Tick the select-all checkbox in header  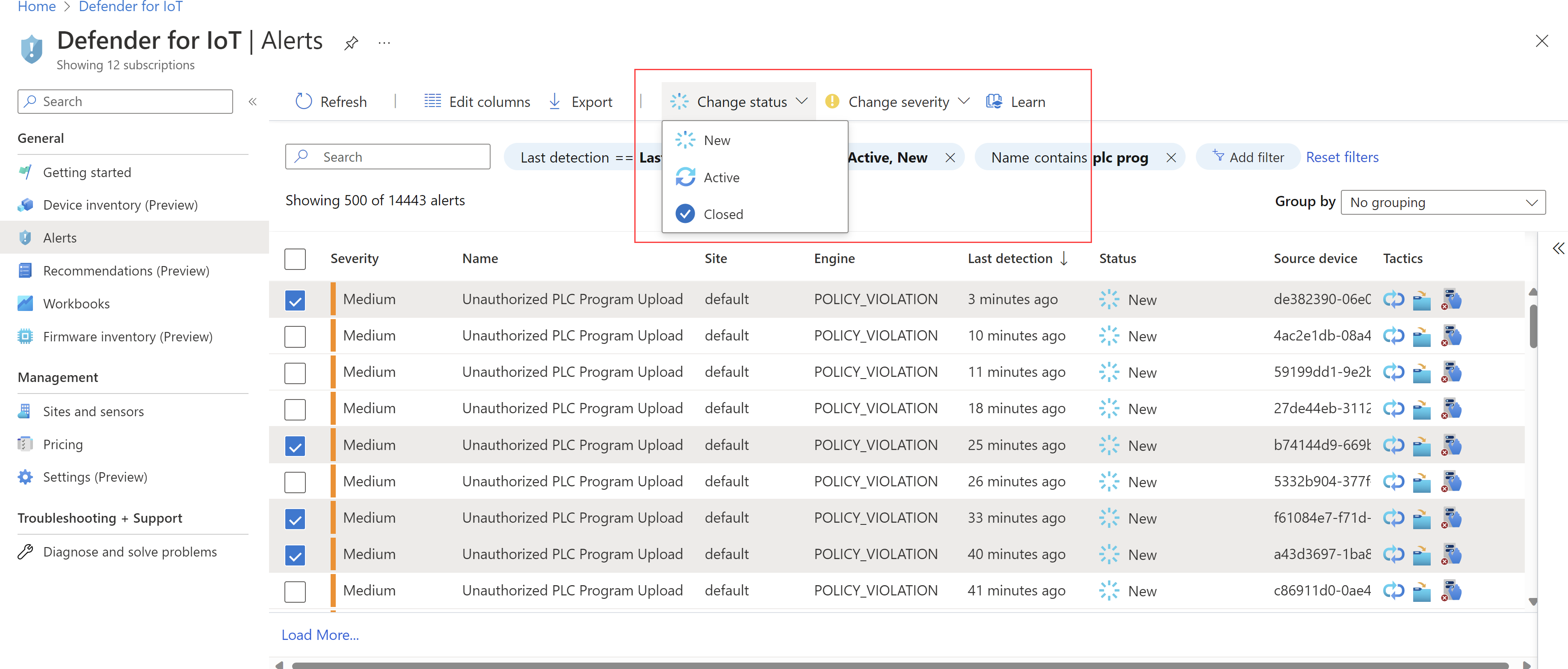click(295, 259)
